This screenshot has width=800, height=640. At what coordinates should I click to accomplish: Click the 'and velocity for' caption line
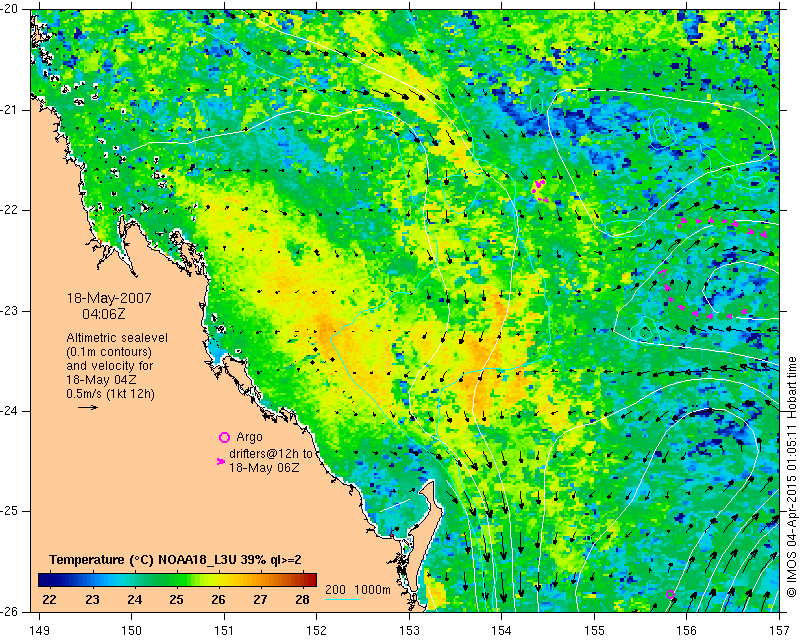click(110, 366)
